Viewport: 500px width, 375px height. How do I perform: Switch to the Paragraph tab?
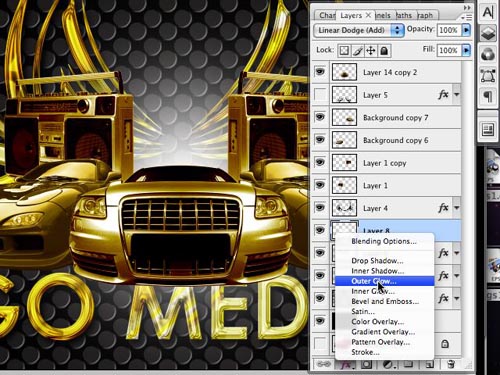[x=425, y=15]
